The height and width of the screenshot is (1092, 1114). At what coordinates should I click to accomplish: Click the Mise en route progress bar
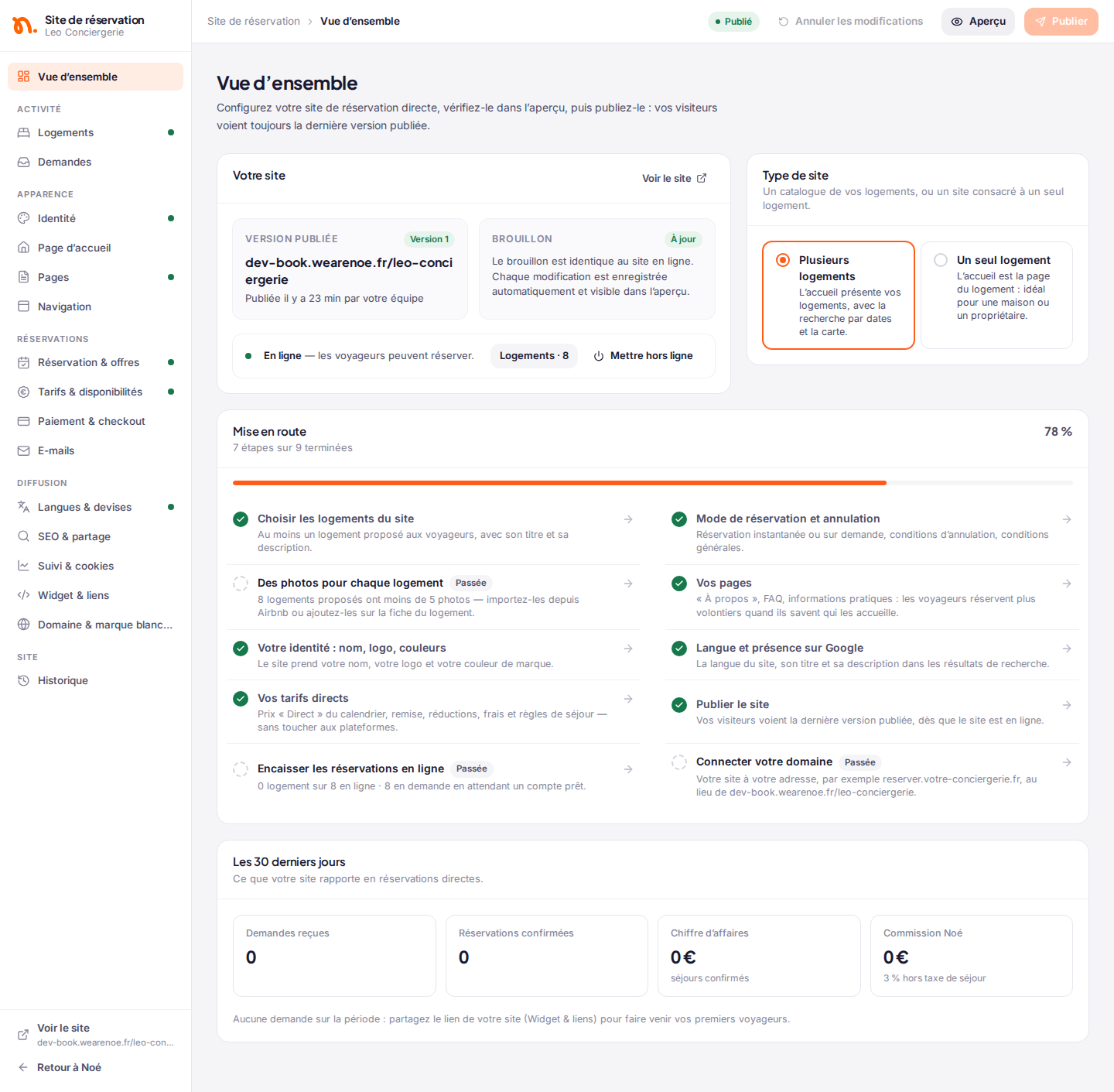[x=653, y=483]
